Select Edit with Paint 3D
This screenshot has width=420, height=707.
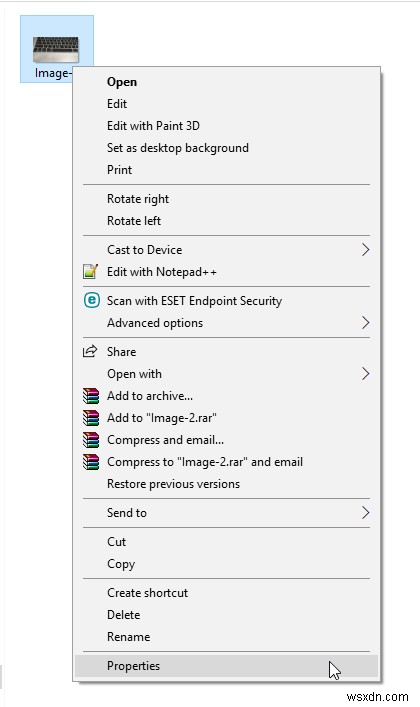pos(153,126)
